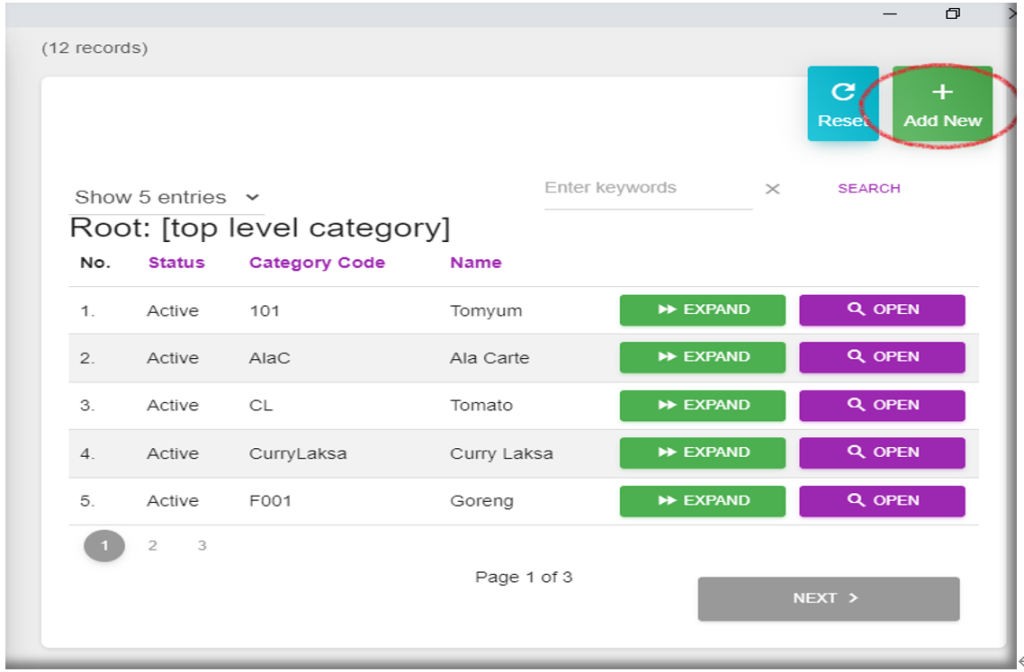The width and height of the screenshot is (1024, 672).
Task: Click NEXT to advance the page
Action: 828,598
